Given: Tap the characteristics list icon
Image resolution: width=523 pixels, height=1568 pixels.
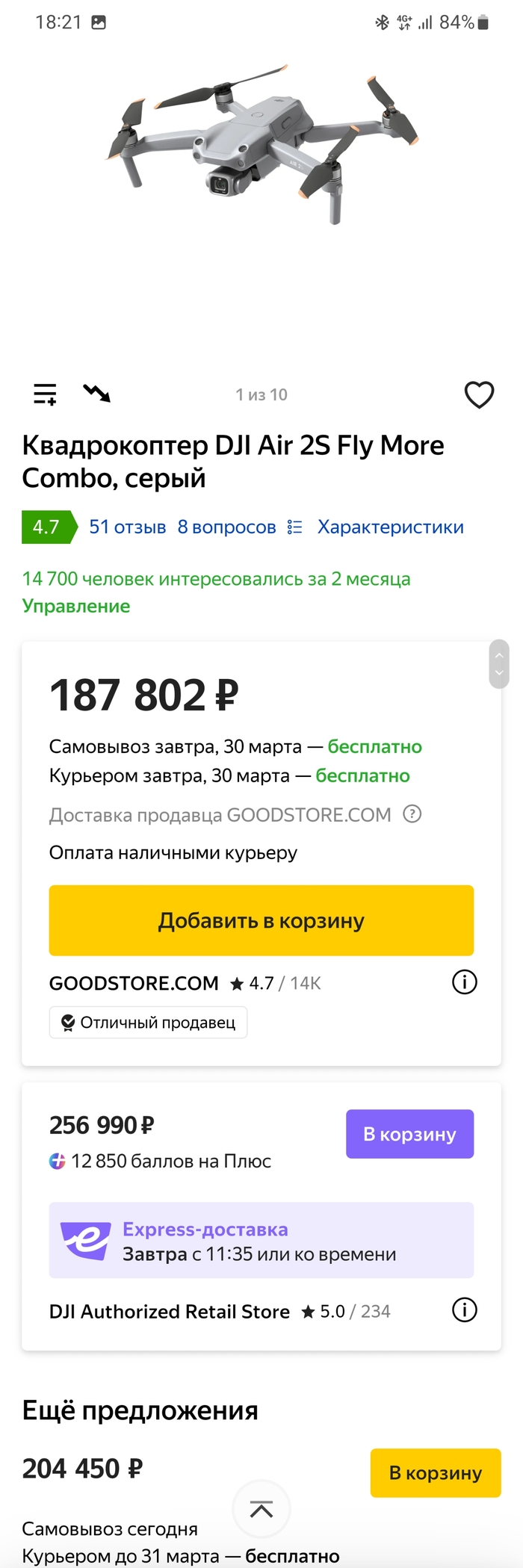Looking at the screenshot, I should tap(295, 527).
